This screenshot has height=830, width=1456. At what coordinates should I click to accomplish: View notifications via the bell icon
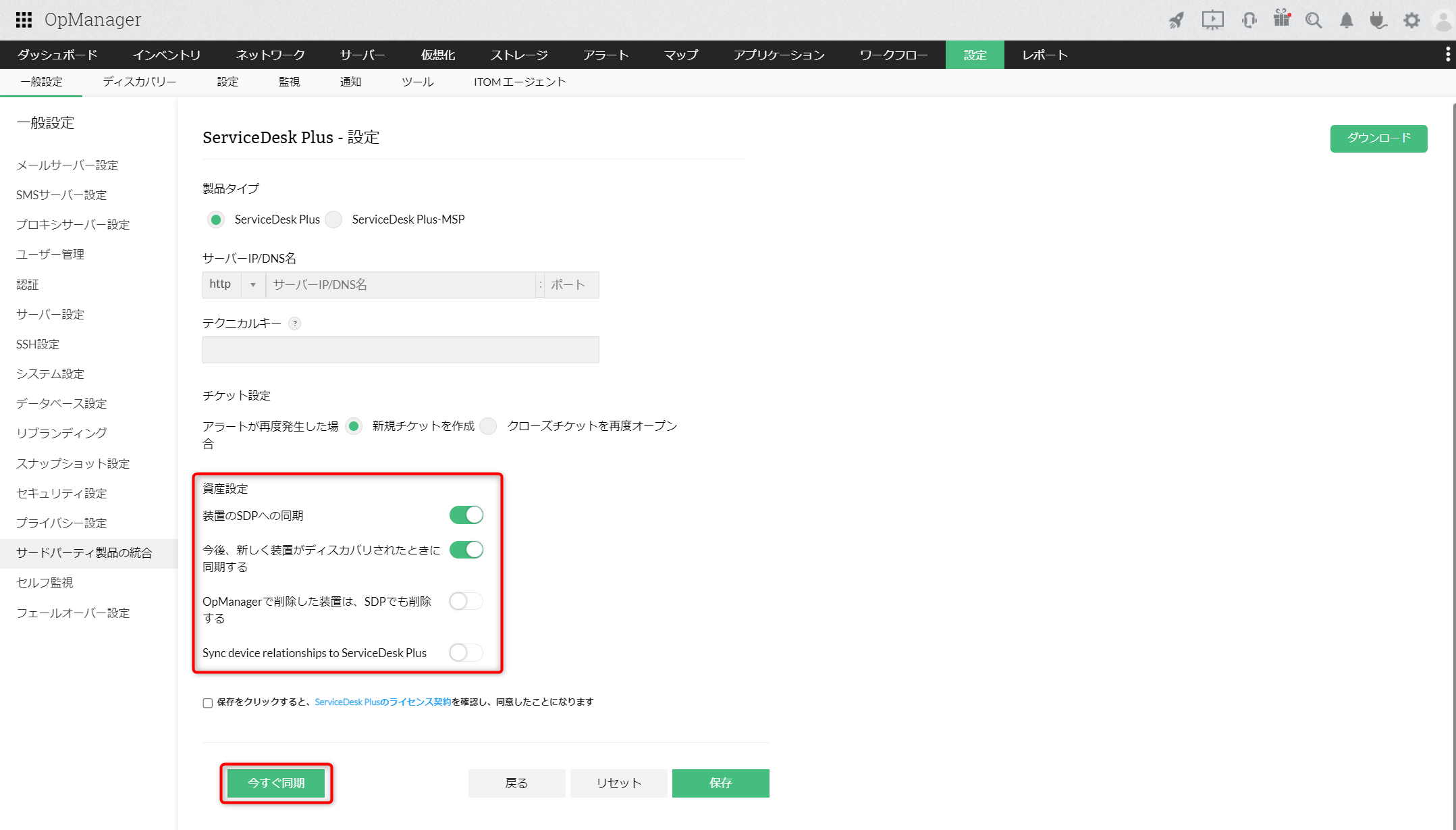[x=1345, y=20]
